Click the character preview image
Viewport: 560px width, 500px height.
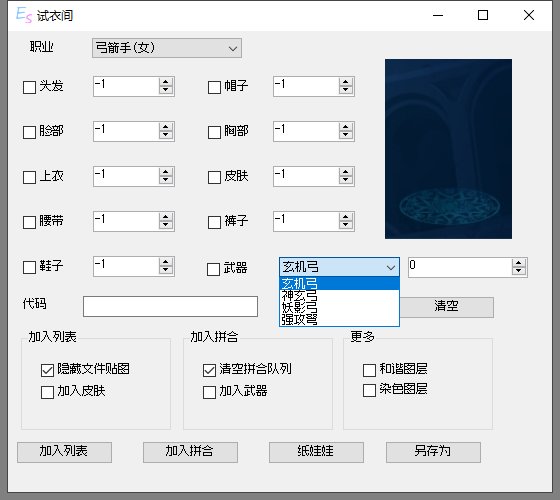448,149
